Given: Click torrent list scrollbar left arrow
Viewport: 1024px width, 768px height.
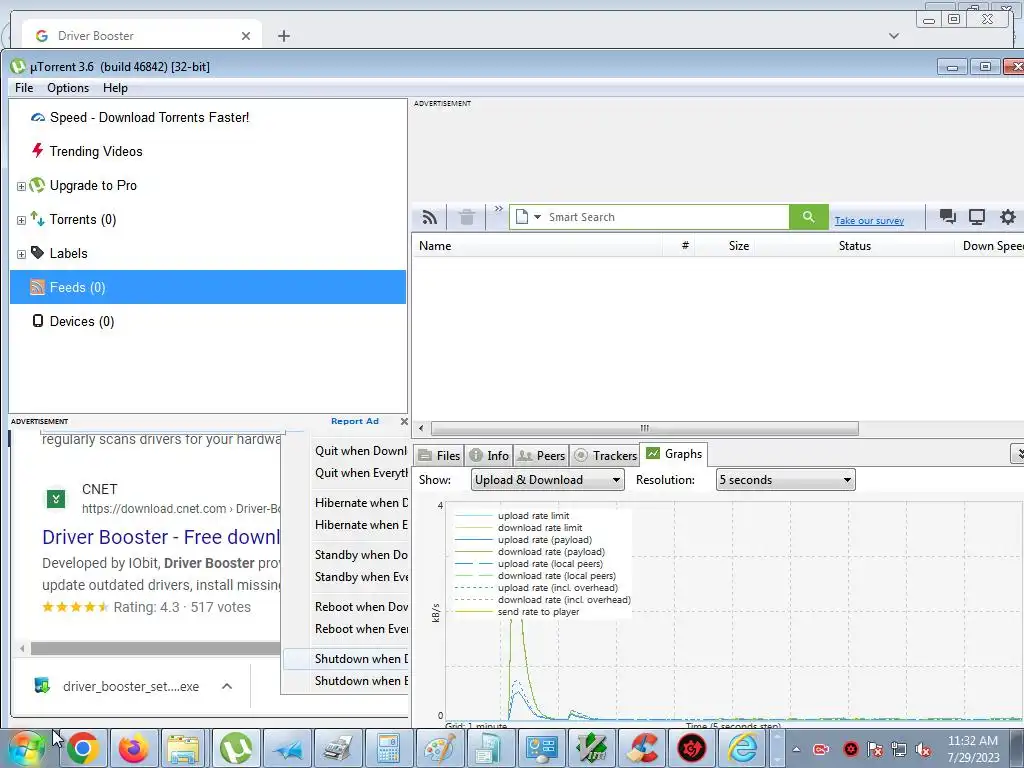Looking at the screenshot, I should (421, 428).
